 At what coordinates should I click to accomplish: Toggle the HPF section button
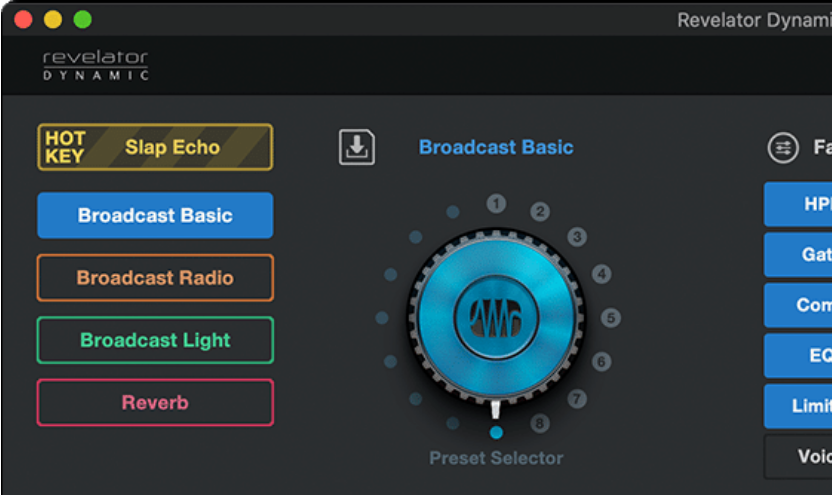click(800, 204)
